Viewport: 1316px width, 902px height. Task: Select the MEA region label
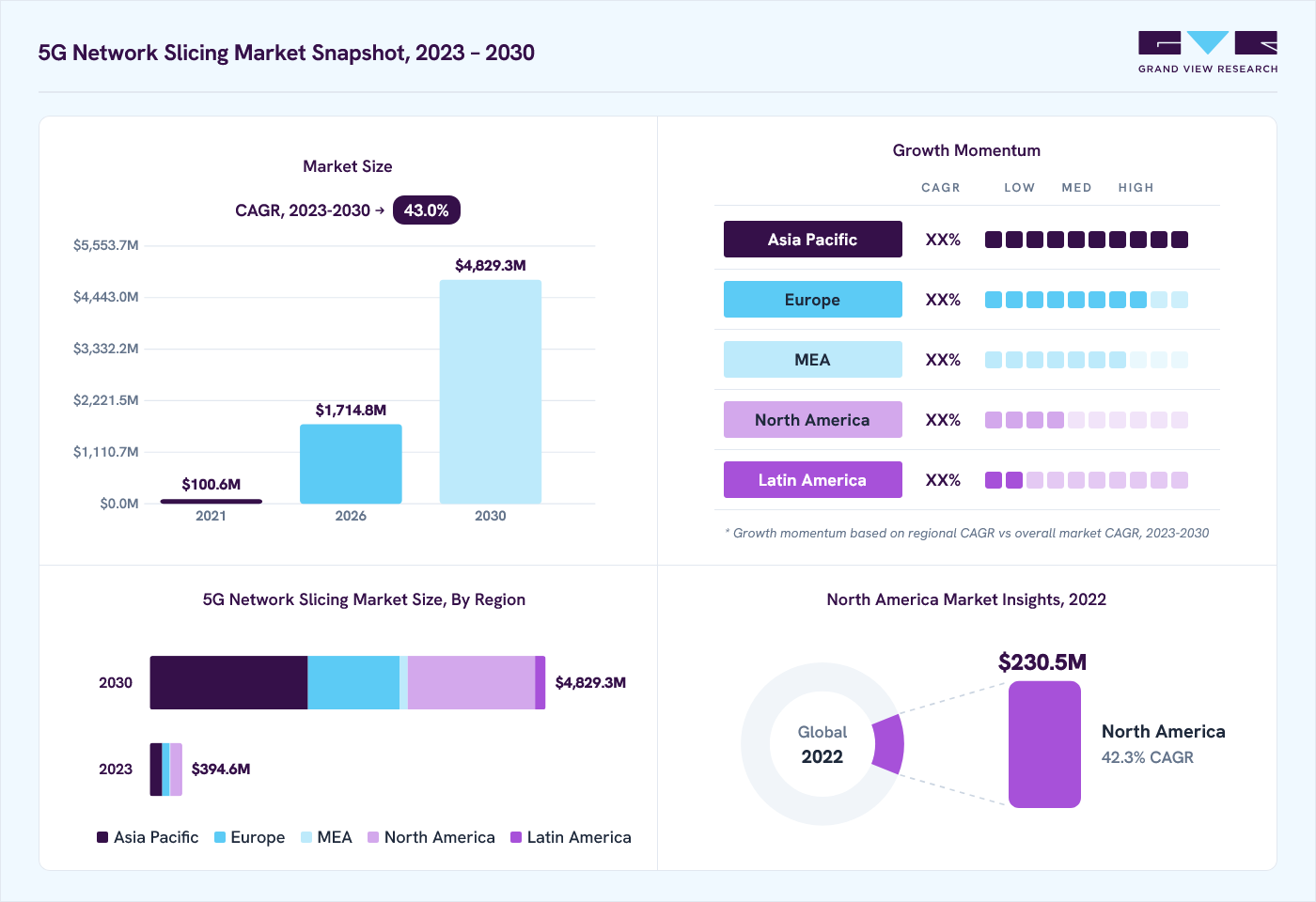click(x=813, y=360)
